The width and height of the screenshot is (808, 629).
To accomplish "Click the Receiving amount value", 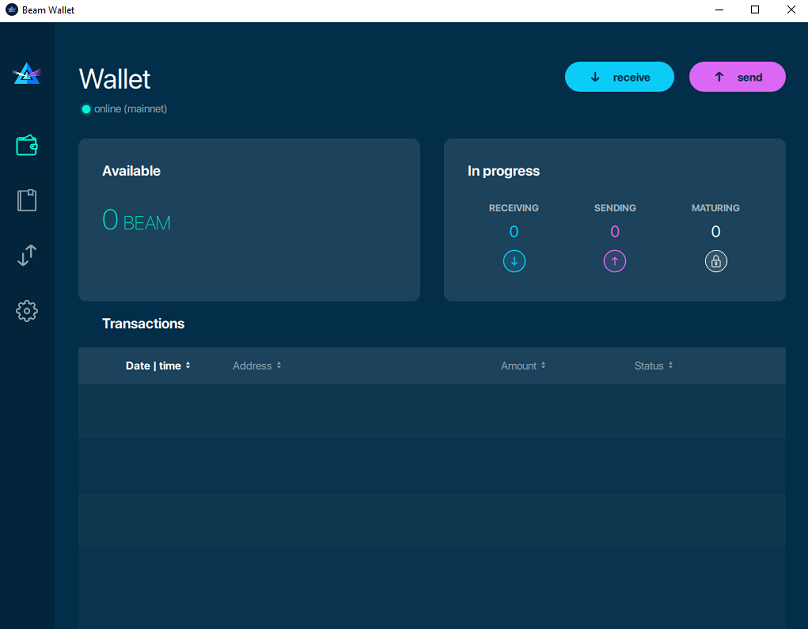I will (514, 232).
